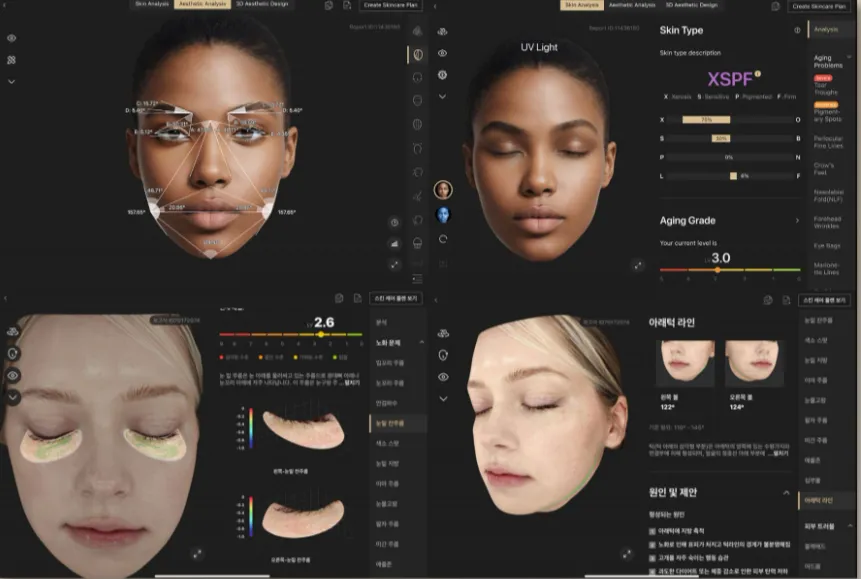Screen dimensions: 861x579
Task: Click 3D layers icon in UV Light panel
Action: pos(442,31)
